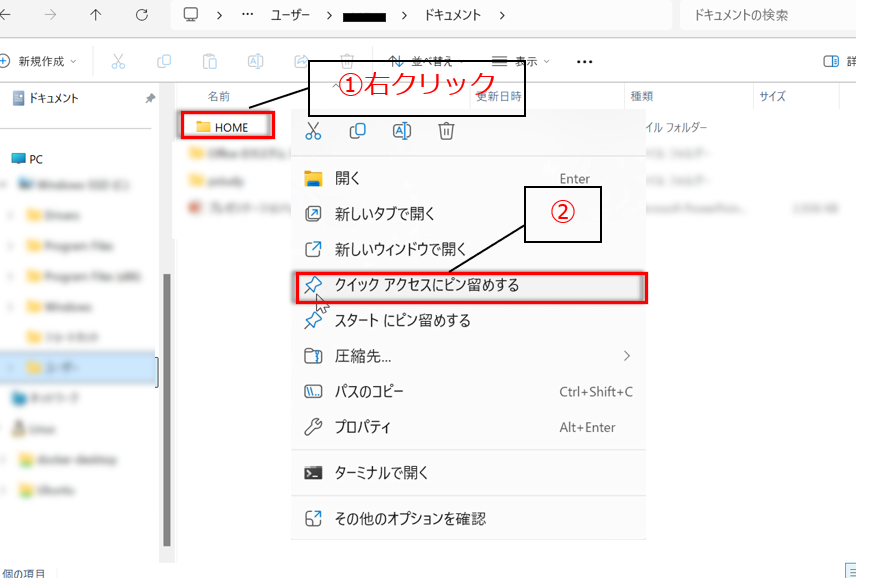Choose クイック アクセスにピン留めする

pos(471,287)
